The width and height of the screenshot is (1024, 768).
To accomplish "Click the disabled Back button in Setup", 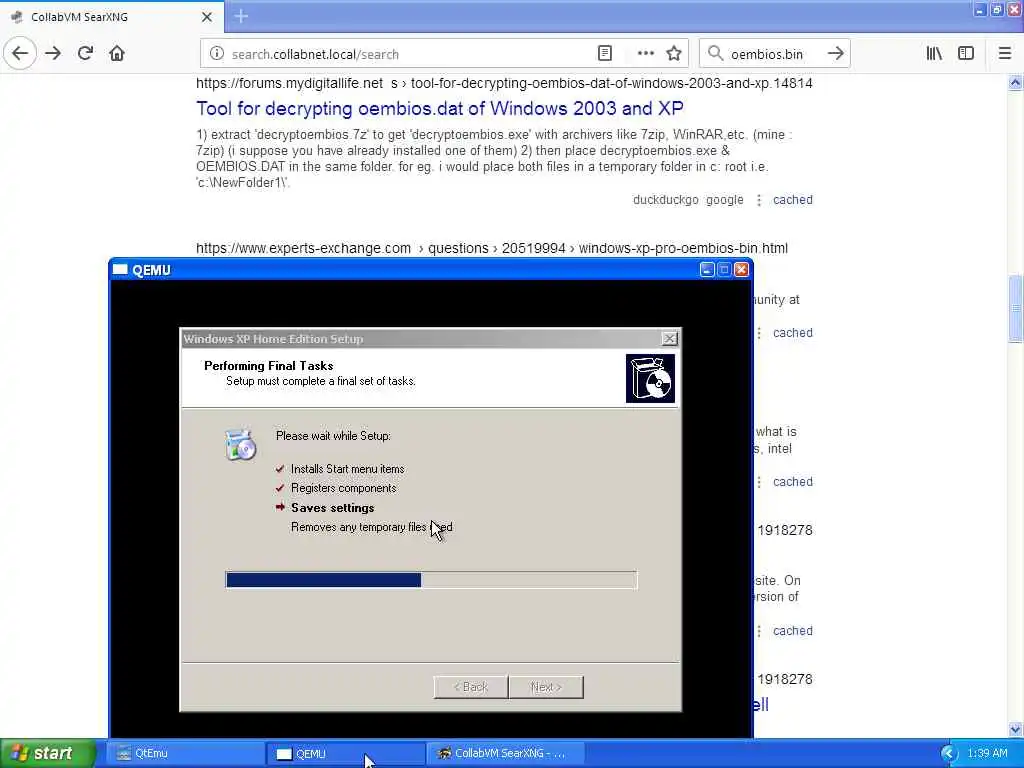I will pyautogui.click(x=470, y=687).
